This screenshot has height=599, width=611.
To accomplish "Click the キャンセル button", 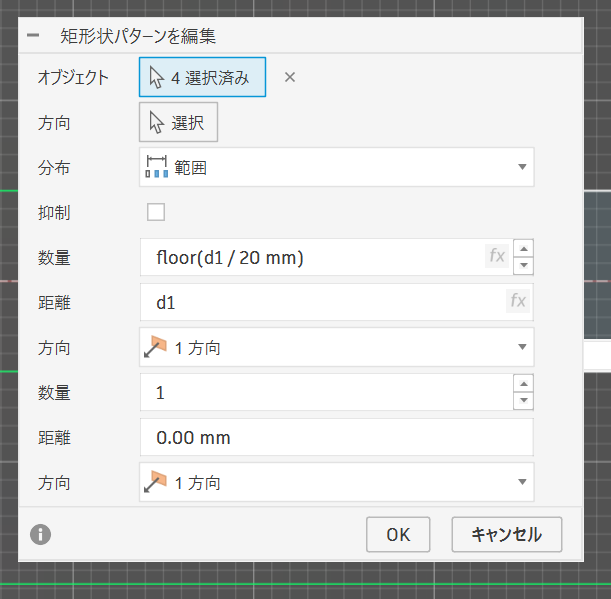I will coord(507,534).
